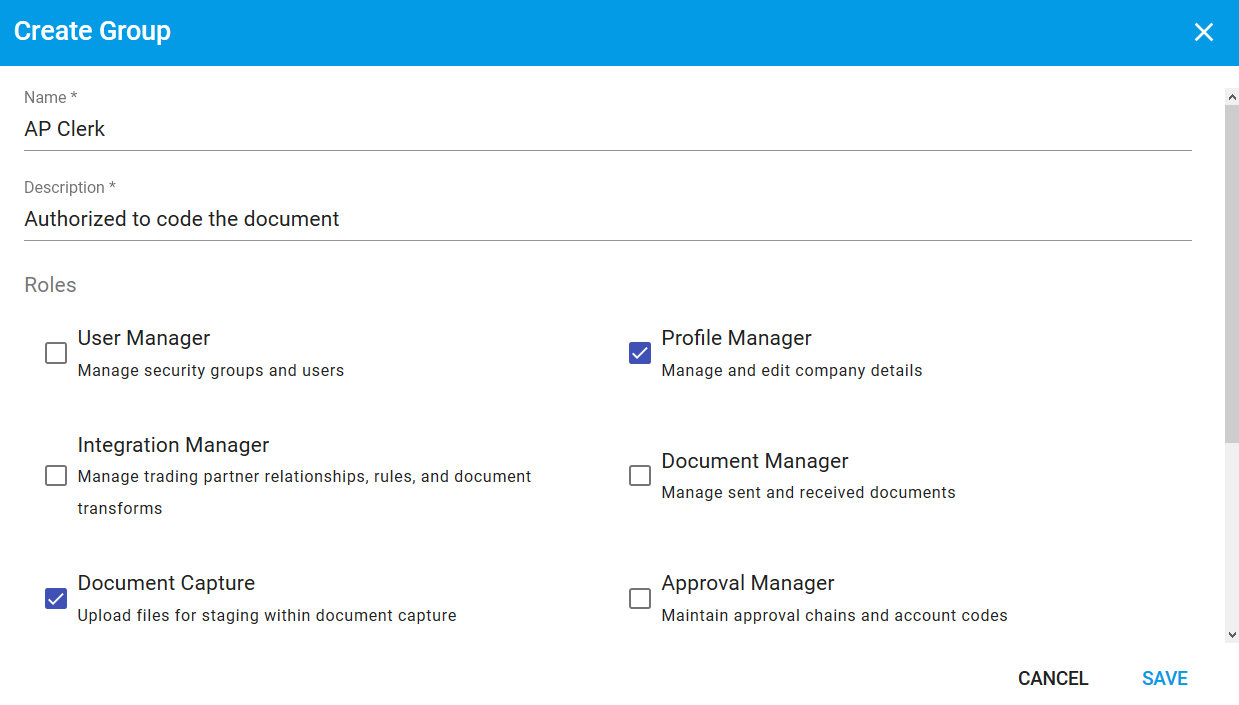Click the SAVE button
1239x705 pixels.
click(x=1163, y=678)
